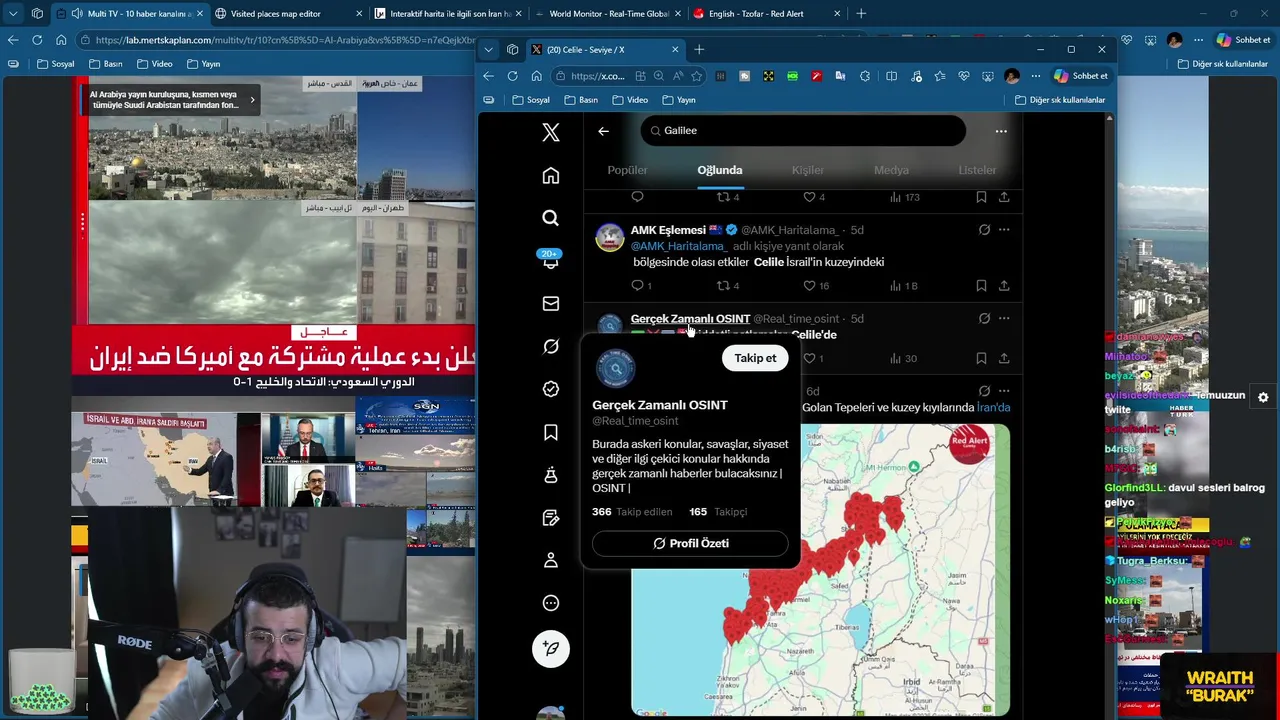Reply to the AMK Eşlemesi tweet
Viewport: 1280px width, 720px height.
pos(641,286)
